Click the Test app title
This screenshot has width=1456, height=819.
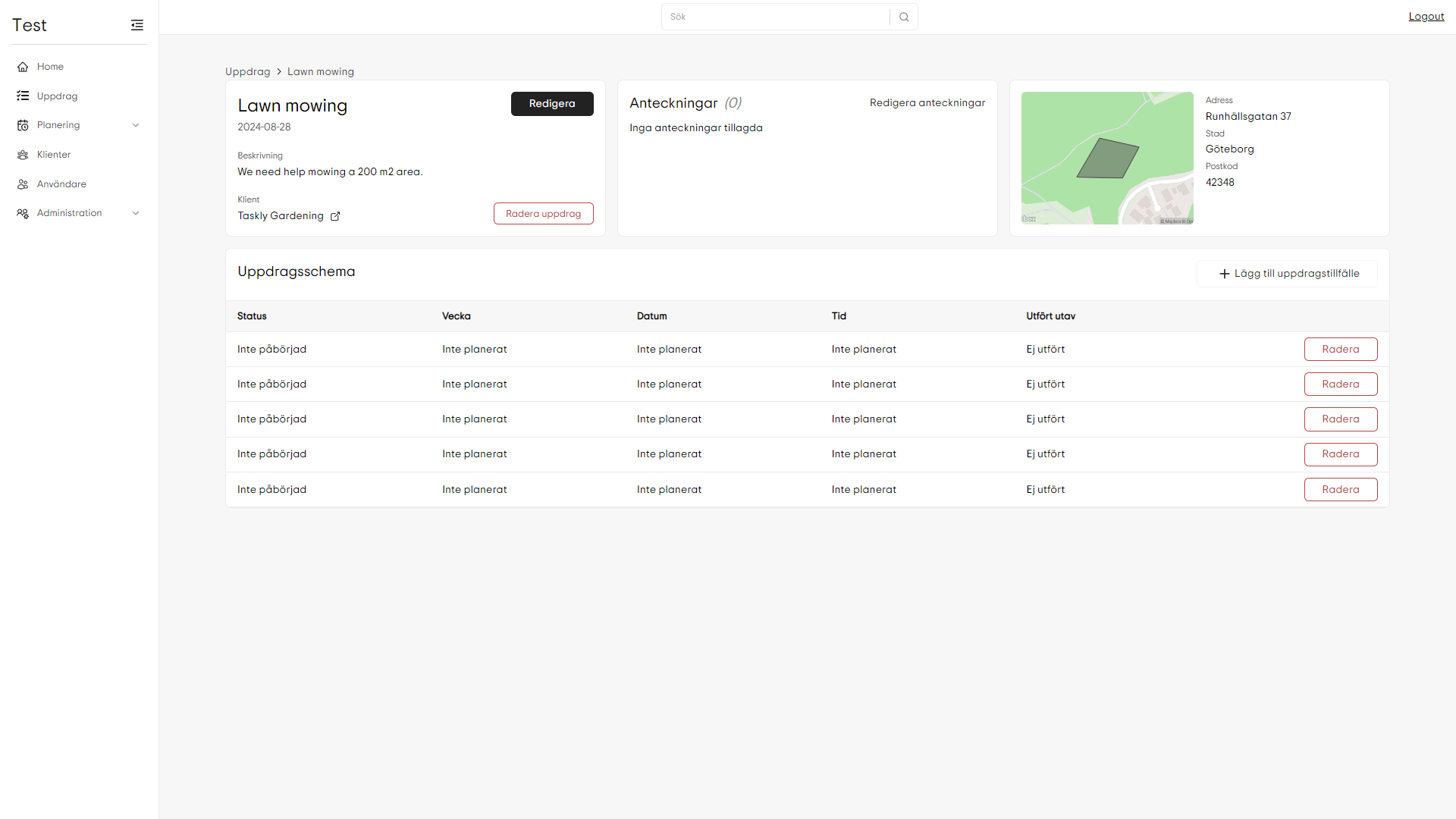(30, 25)
